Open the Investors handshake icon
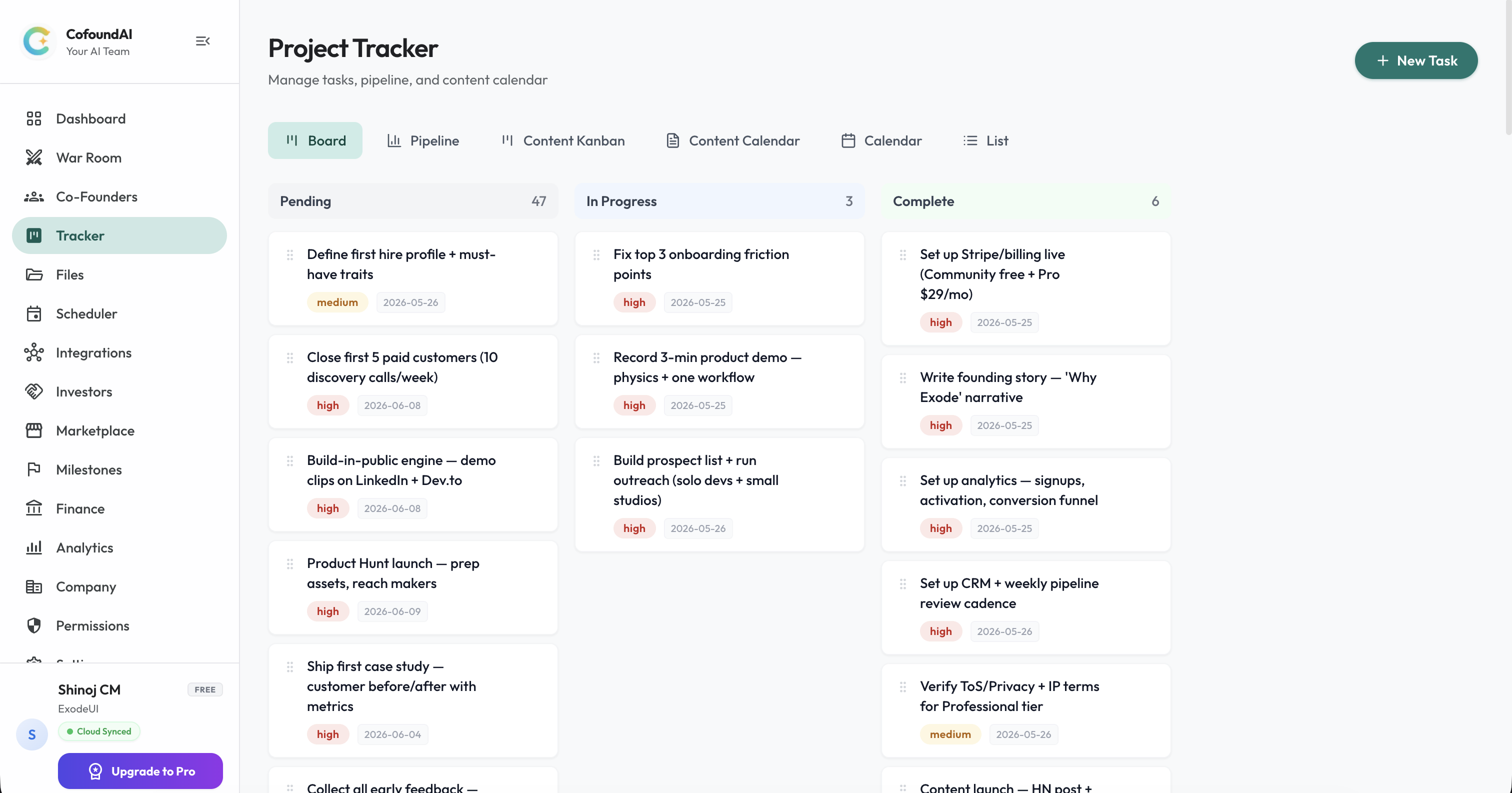The height and width of the screenshot is (793, 1512). coord(34,391)
